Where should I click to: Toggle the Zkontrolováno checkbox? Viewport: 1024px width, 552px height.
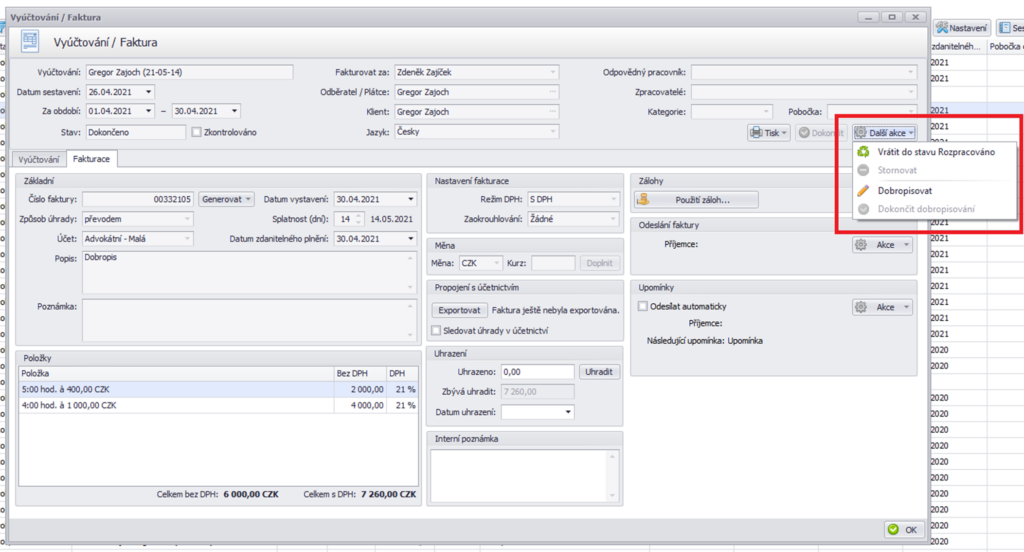pos(197,132)
